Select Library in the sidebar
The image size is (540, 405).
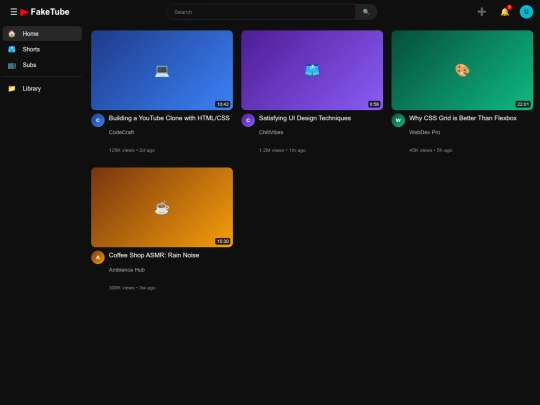(42, 89)
